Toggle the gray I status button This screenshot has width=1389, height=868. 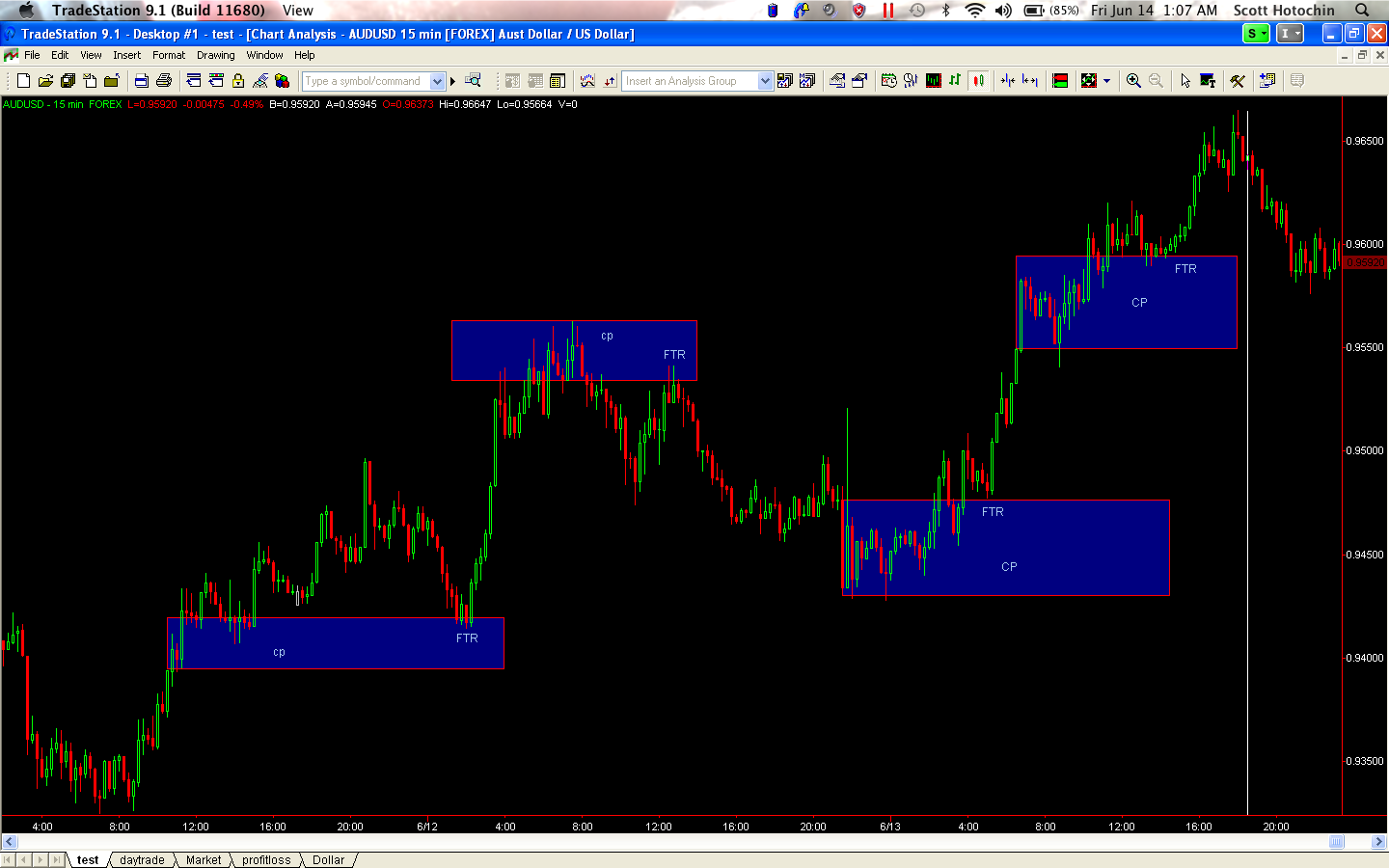[x=1289, y=34]
